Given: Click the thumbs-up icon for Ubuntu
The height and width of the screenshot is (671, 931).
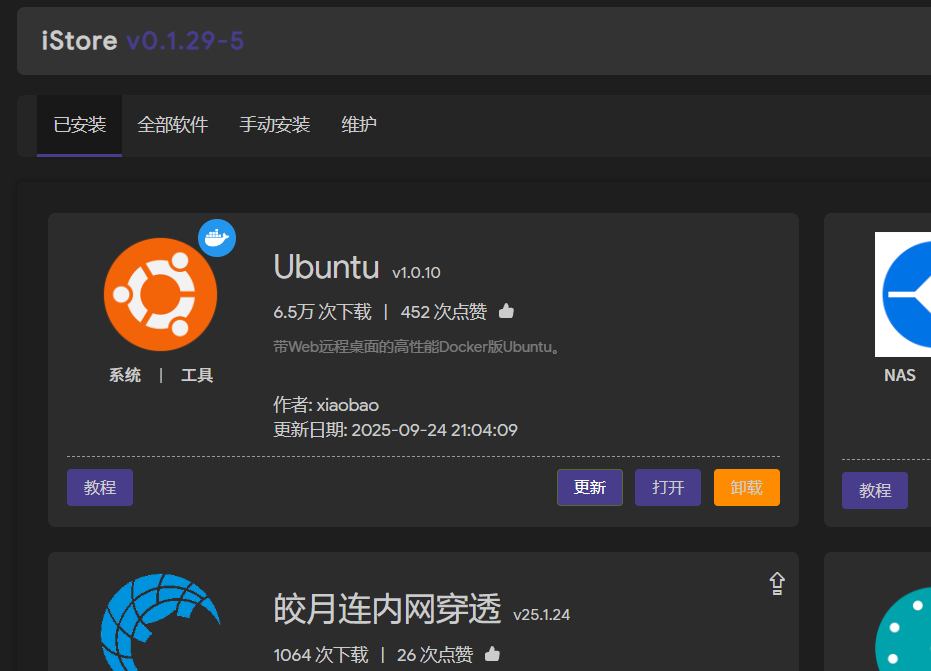Looking at the screenshot, I should 506,312.
